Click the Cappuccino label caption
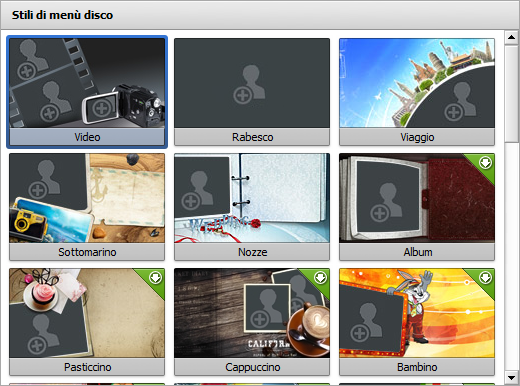The height and width of the screenshot is (386, 520). (x=252, y=367)
